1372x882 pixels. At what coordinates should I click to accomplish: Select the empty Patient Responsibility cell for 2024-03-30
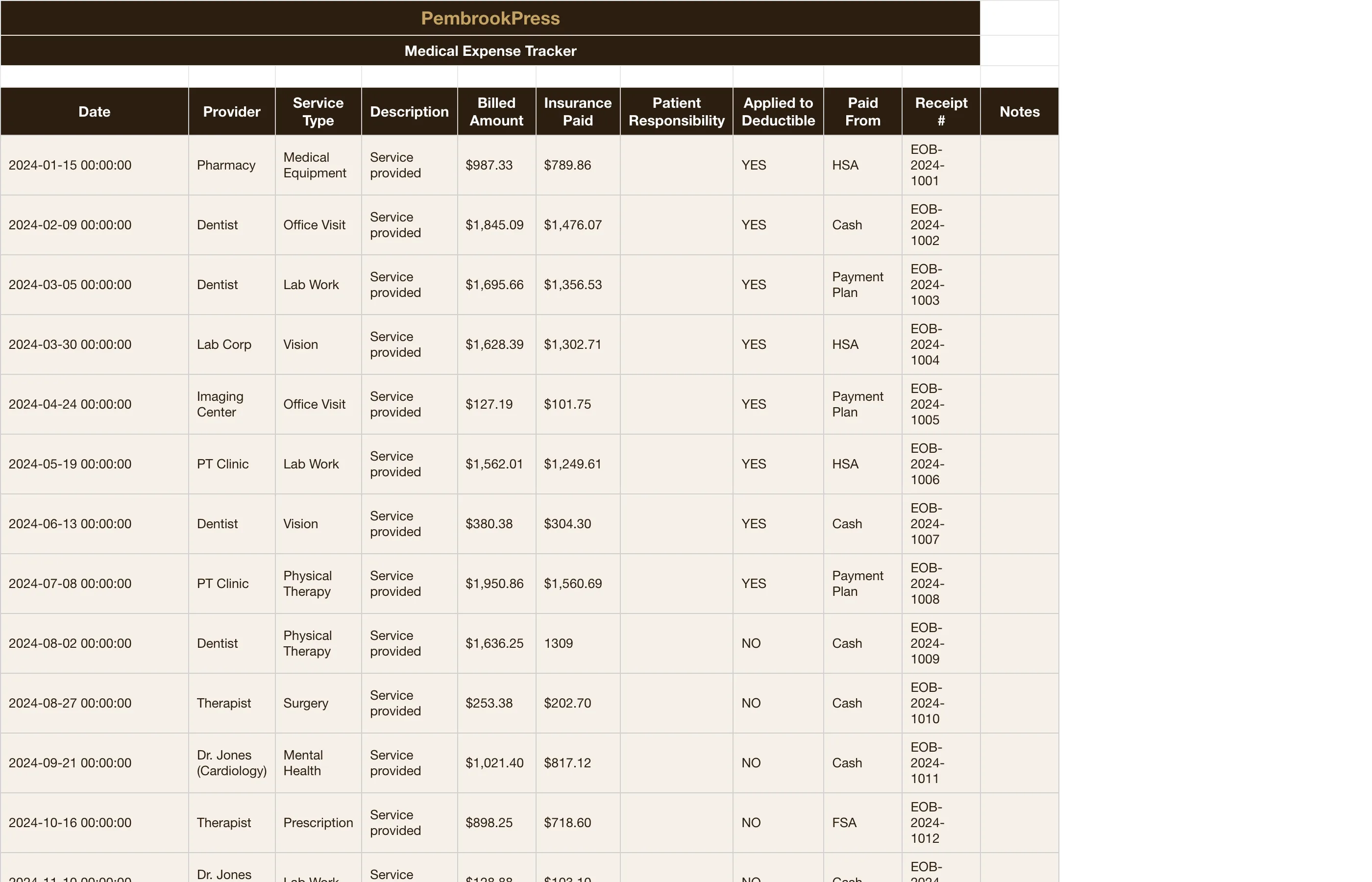point(676,344)
